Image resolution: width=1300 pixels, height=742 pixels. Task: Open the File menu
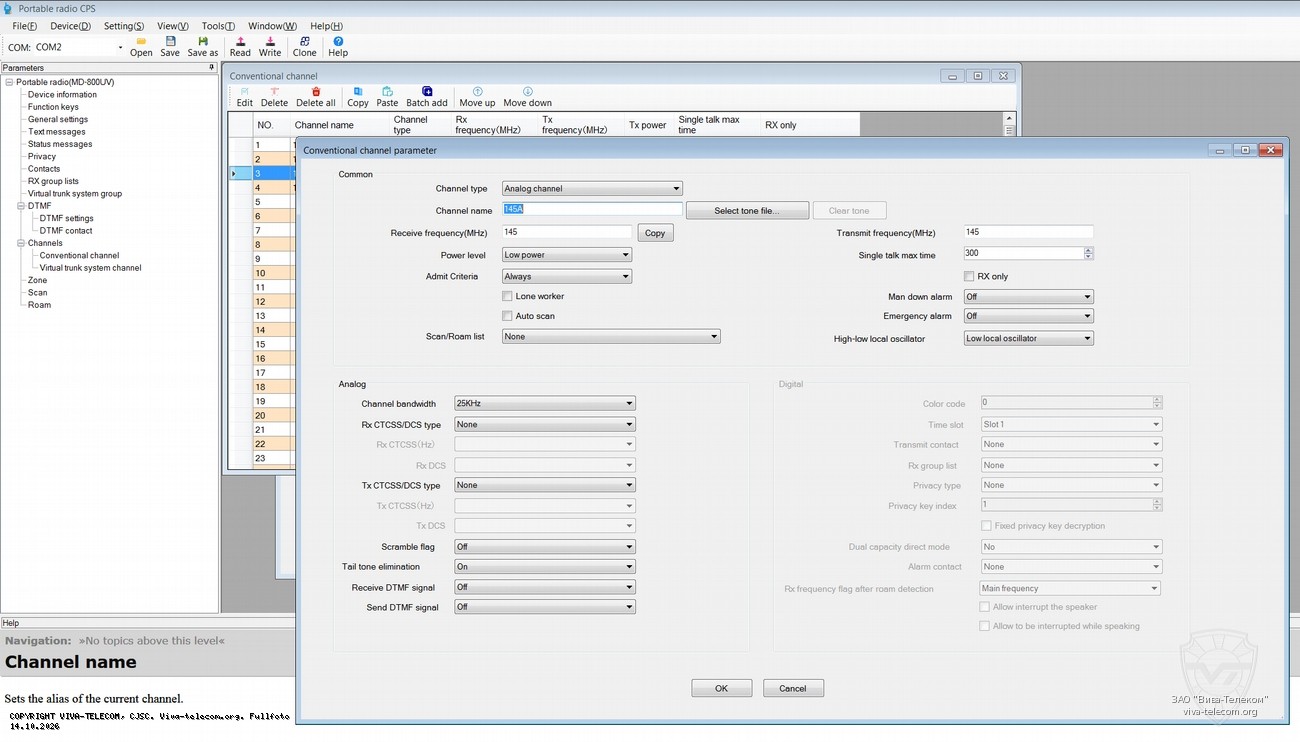(x=25, y=26)
